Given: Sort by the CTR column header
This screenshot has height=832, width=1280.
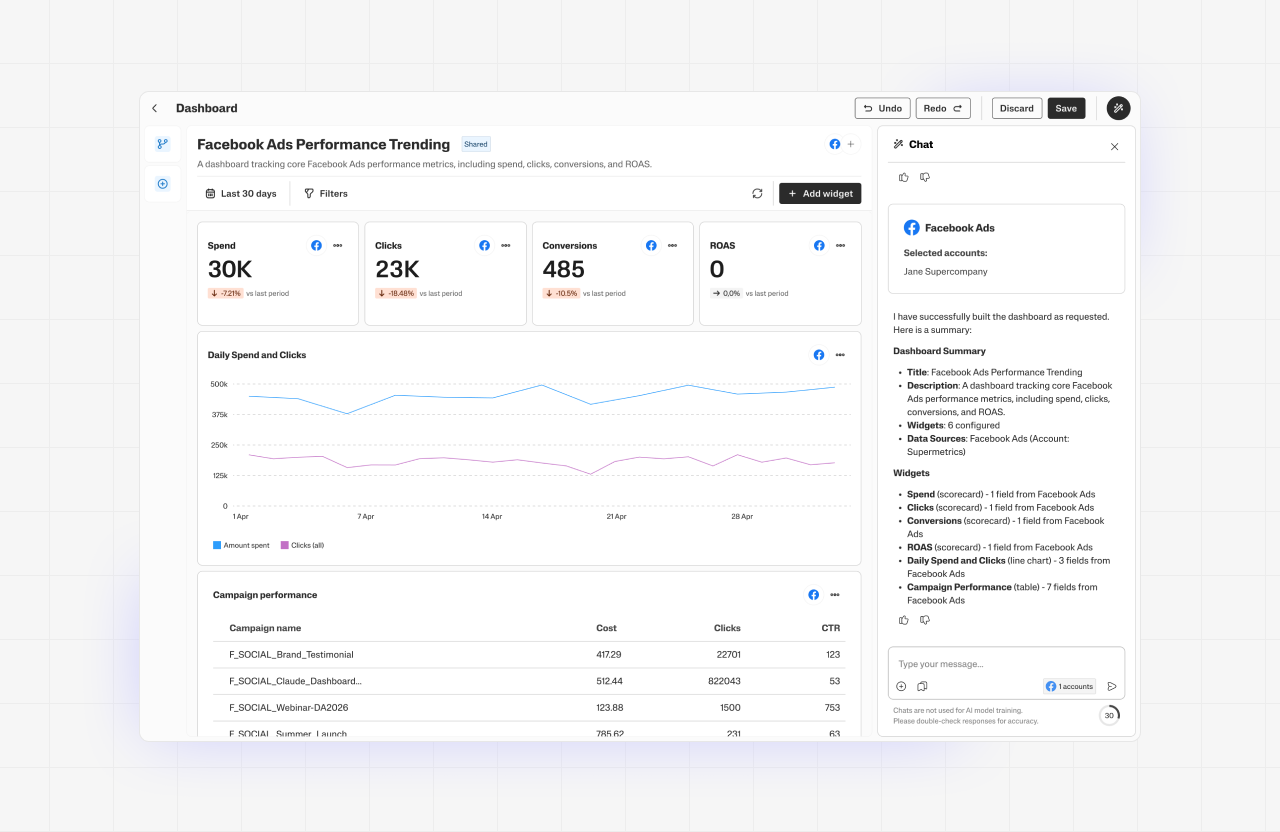Looking at the screenshot, I should coord(830,628).
